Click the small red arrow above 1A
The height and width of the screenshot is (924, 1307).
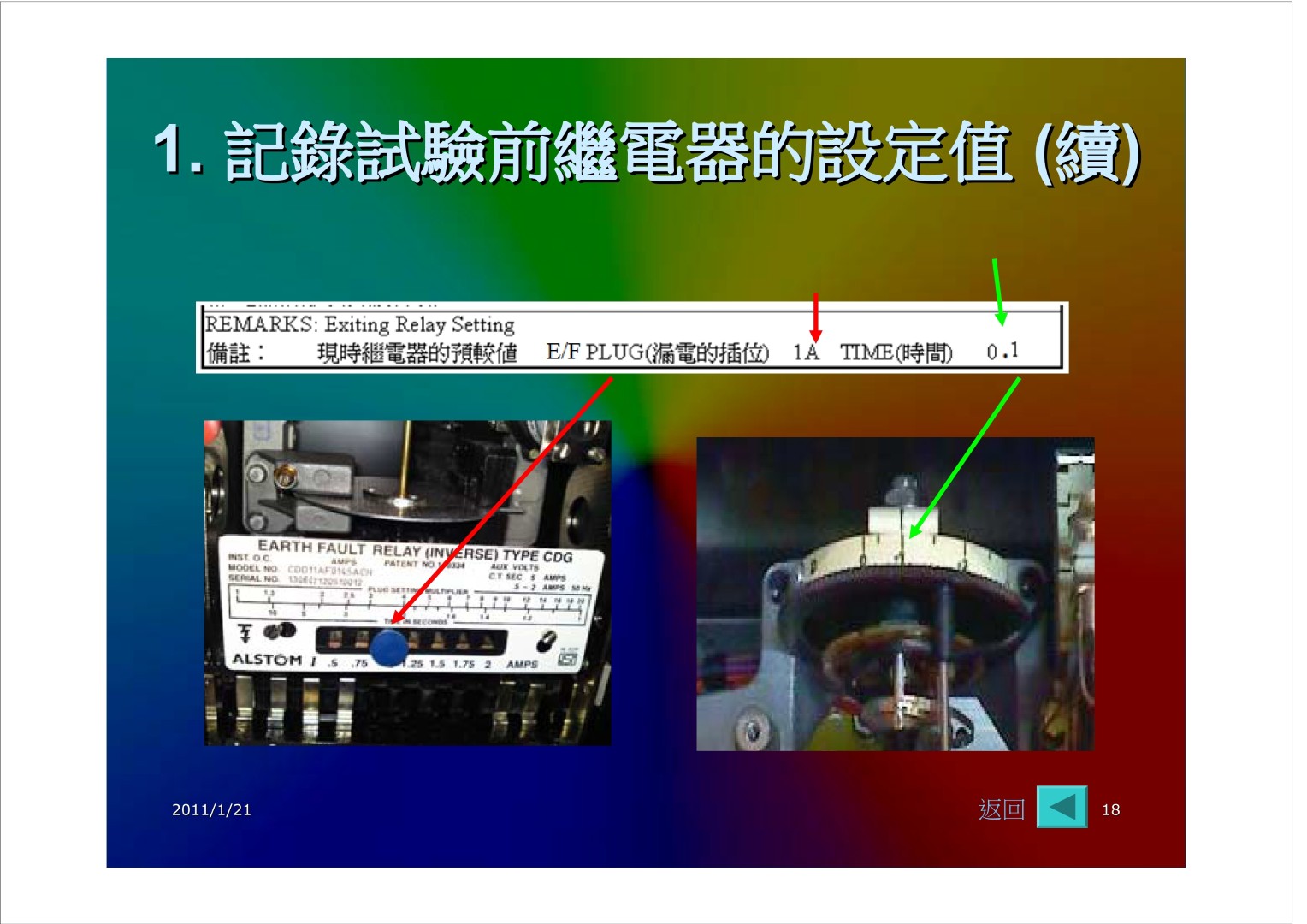point(815,317)
